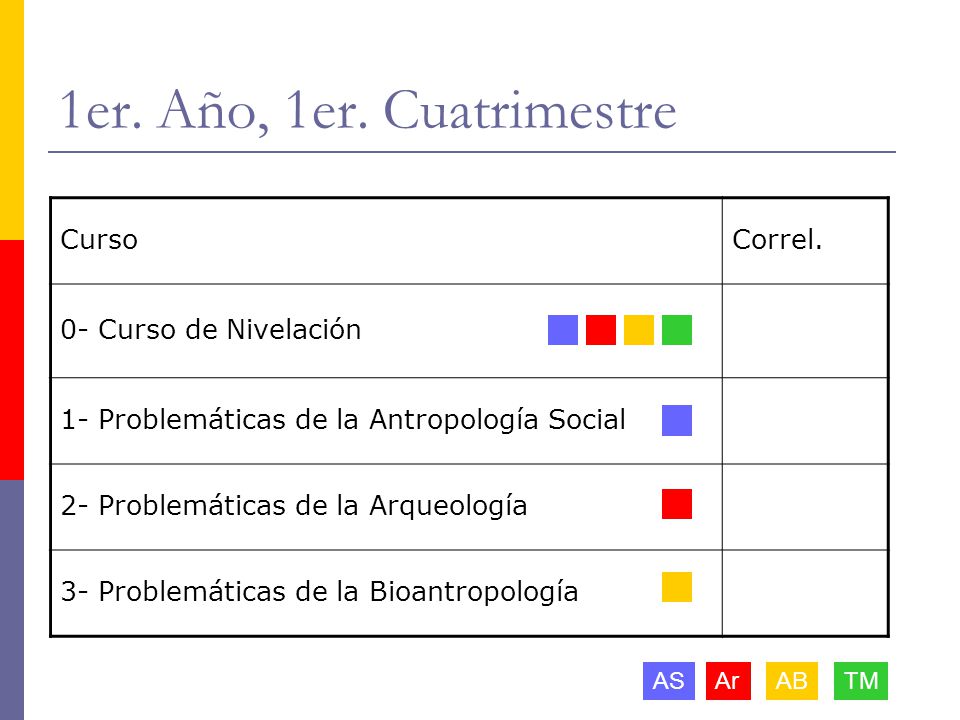This screenshot has height=720, width=960.
Task: Click red square beside Arqueología course
Action: coord(677,504)
